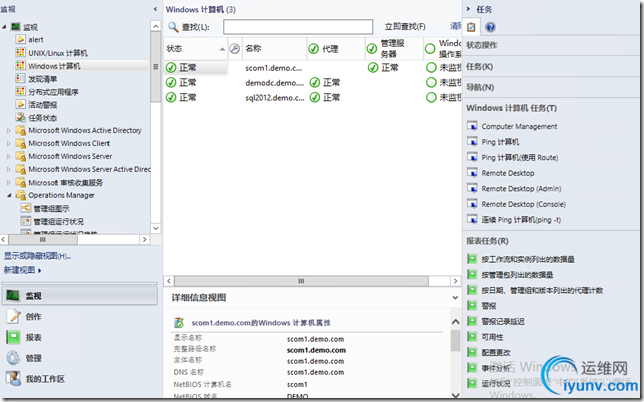The height and width of the screenshot is (402, 644).
Task: Open 按工作流和实例列出的数据量 report
Action: [x=528, y=260]
